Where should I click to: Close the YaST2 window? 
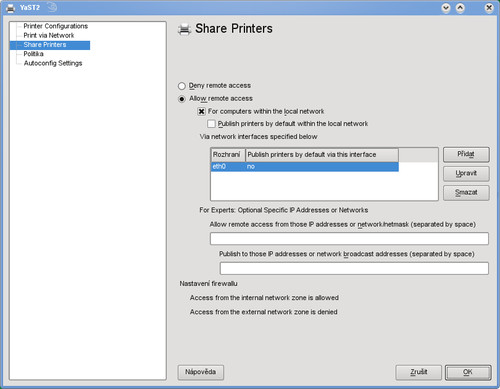pos(489,7)
